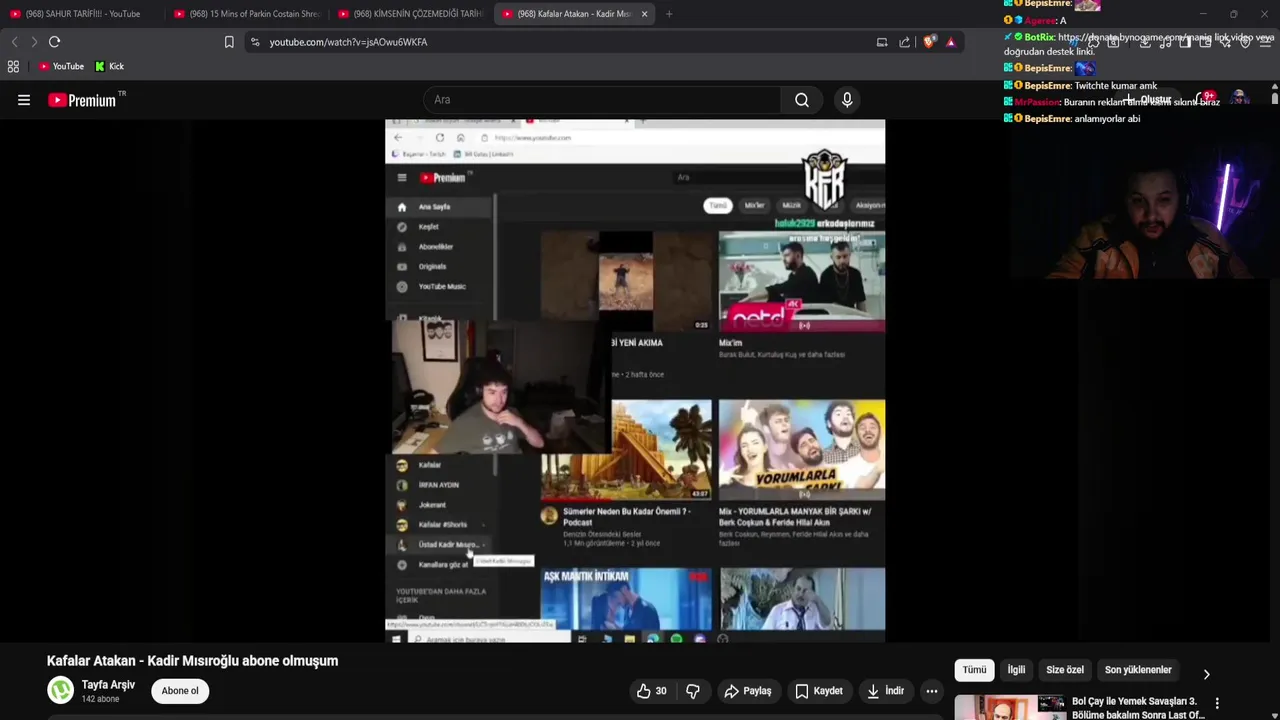Download video with İndir
Image resolution: width=1280 pixels, height=720 pixels.
click(x=886, y=691)
